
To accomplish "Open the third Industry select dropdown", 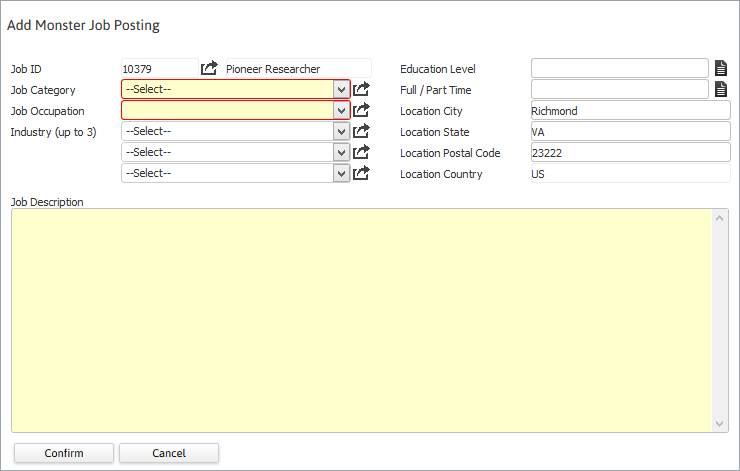I will point(236,173).
